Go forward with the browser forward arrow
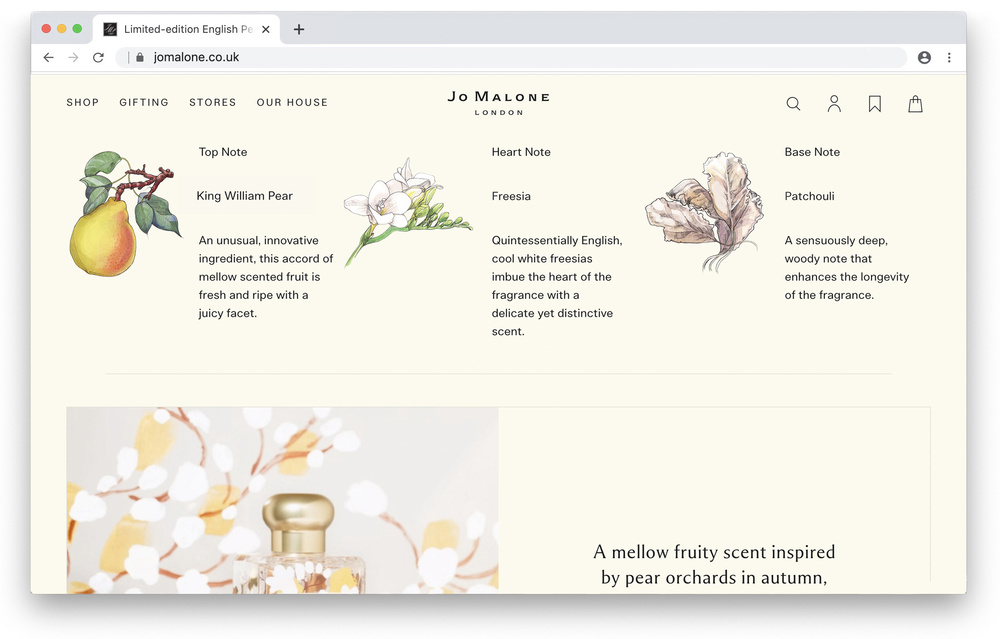 pos(73,57)
